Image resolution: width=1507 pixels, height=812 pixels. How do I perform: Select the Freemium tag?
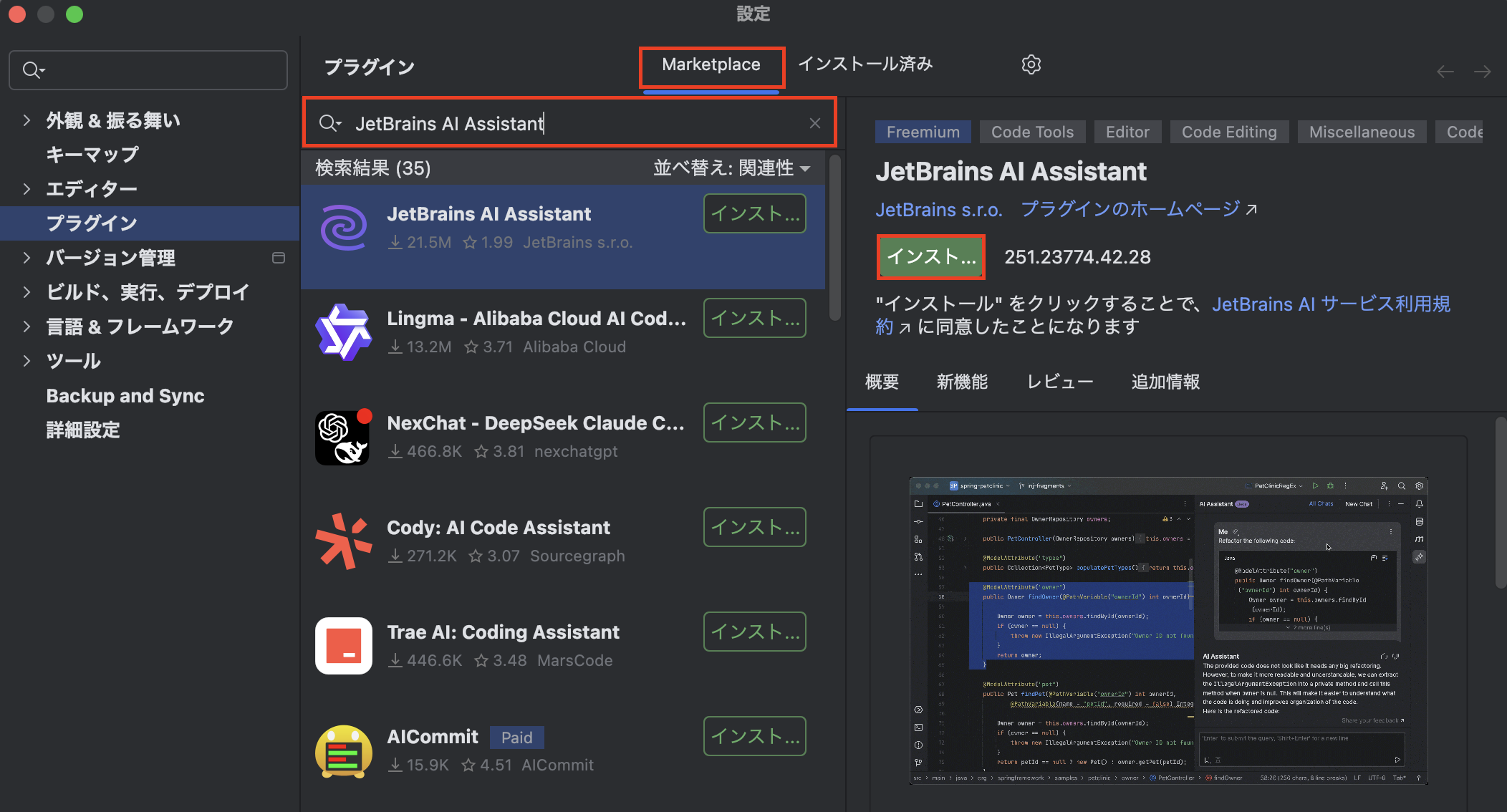point(923,132)
